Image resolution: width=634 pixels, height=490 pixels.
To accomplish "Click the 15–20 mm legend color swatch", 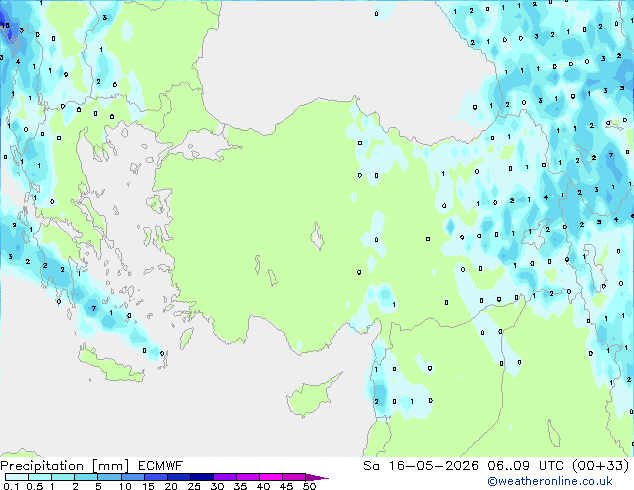I will (156, 477).
